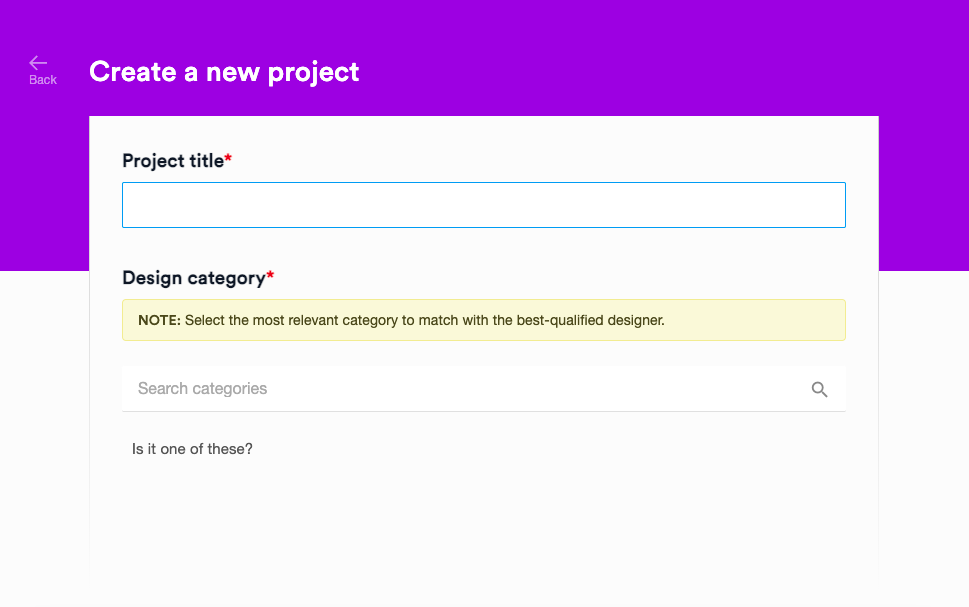969x607 pixels.
Task: Click the word 'Create' in the header
Action: (x=133, y=72)
